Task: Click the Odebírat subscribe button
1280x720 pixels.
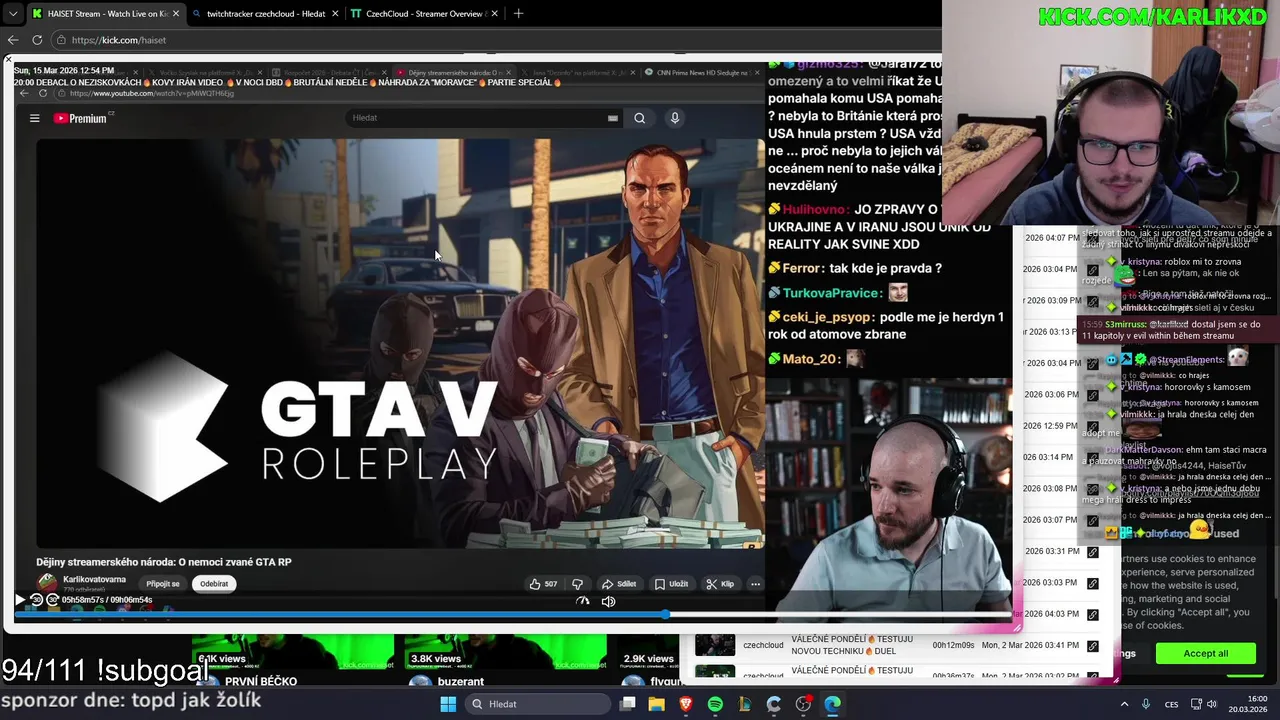Action: pyautogui.click(x=214, y=584)
